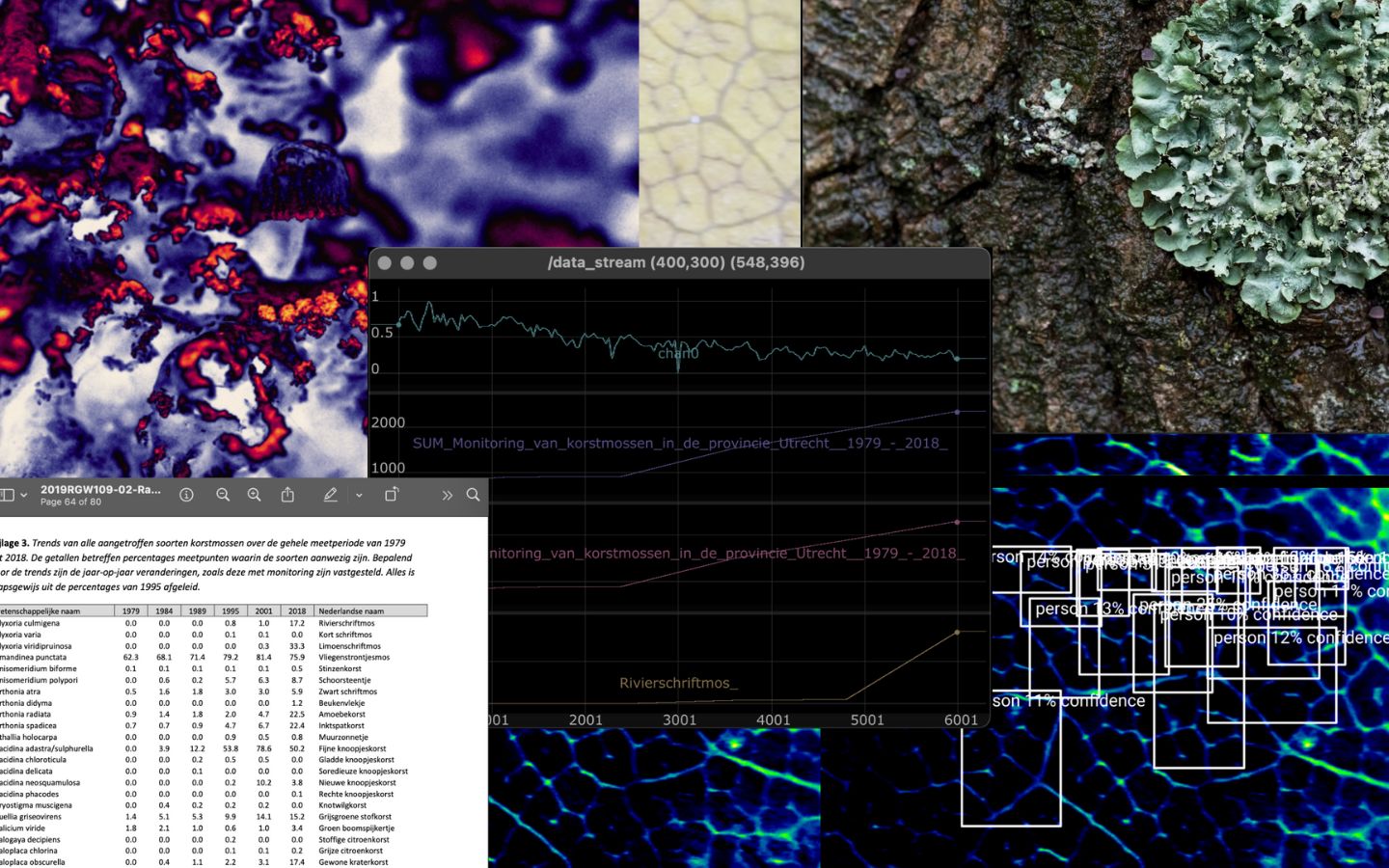Maximize the /data_stream window
Screen dimensions: 1389x868
430,262
